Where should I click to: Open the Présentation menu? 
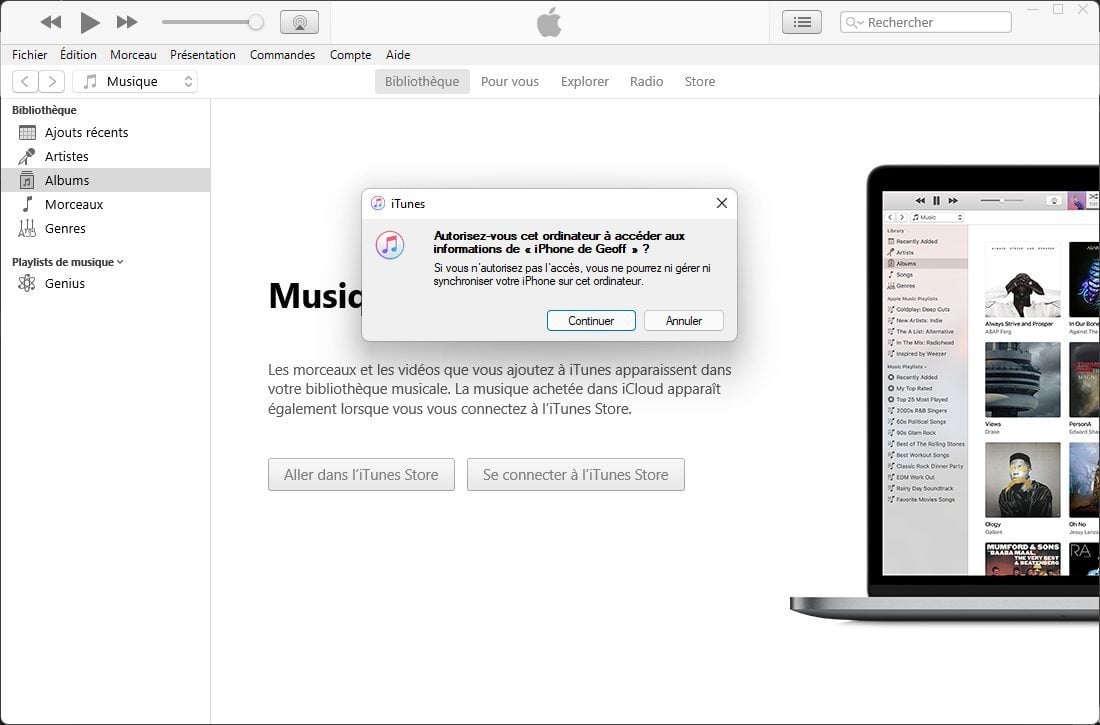pos(203,55)
